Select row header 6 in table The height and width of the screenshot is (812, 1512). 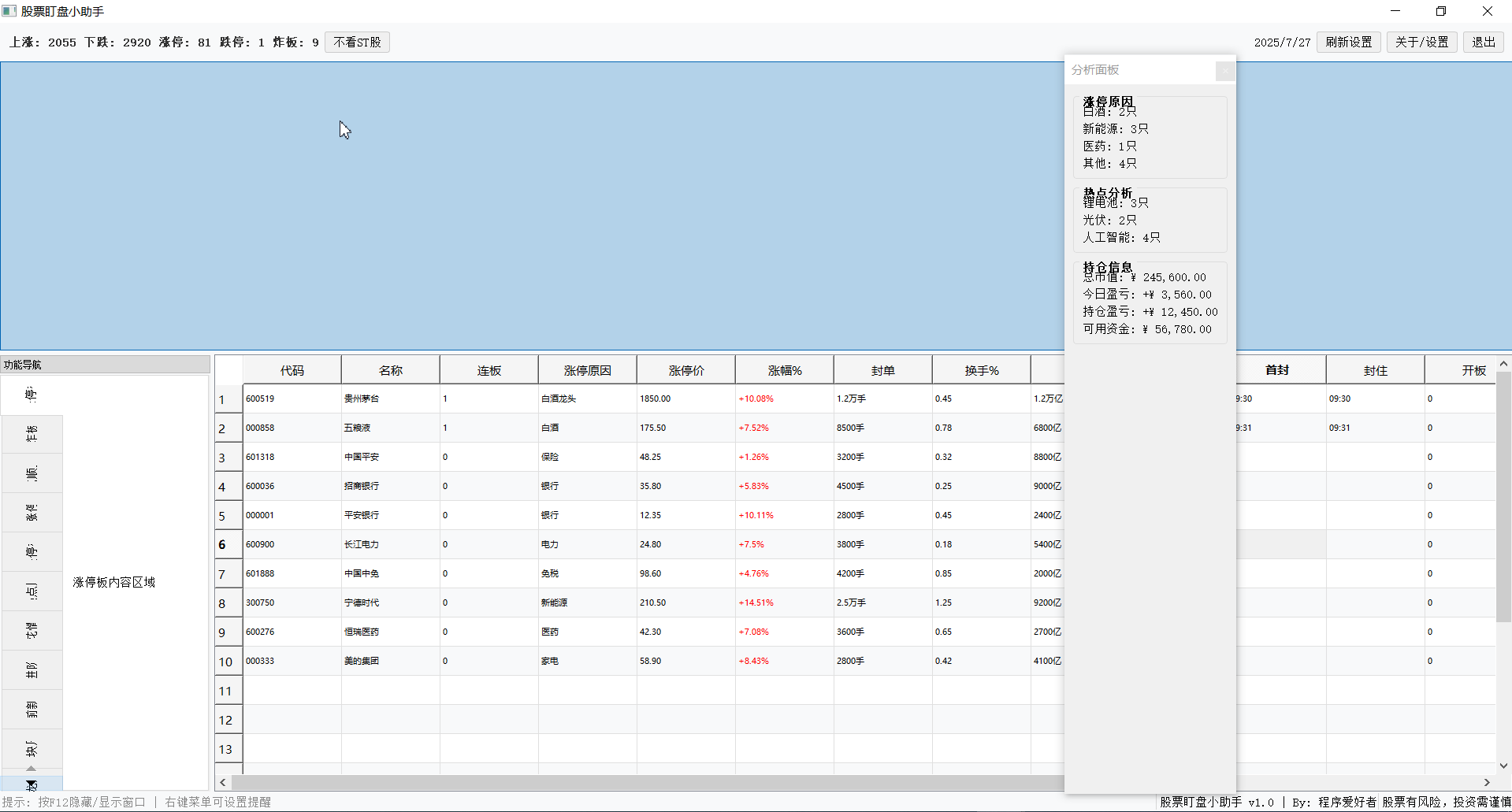[x=228, y=544]
